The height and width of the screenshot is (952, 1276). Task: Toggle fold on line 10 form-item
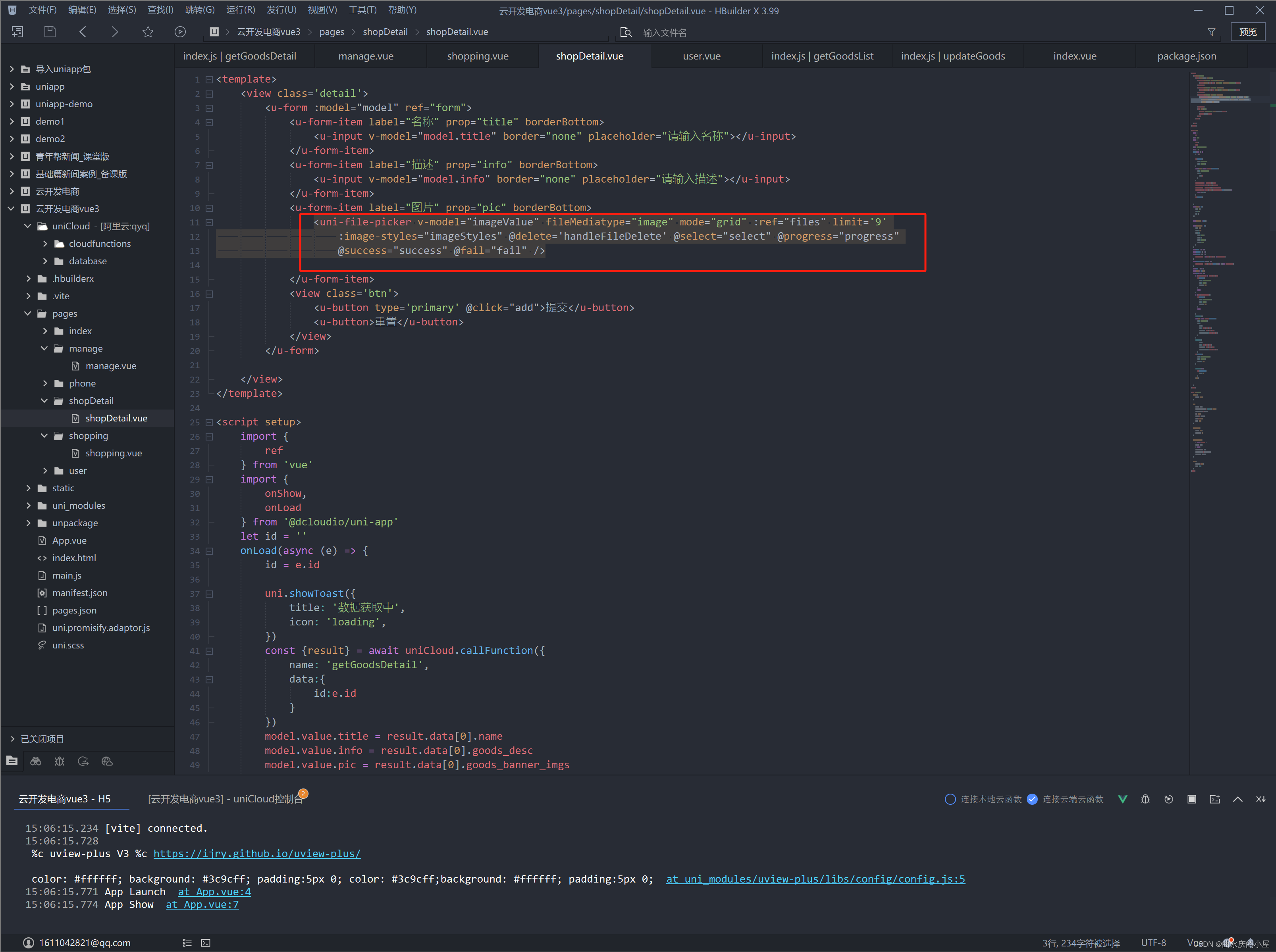[209, 208]
